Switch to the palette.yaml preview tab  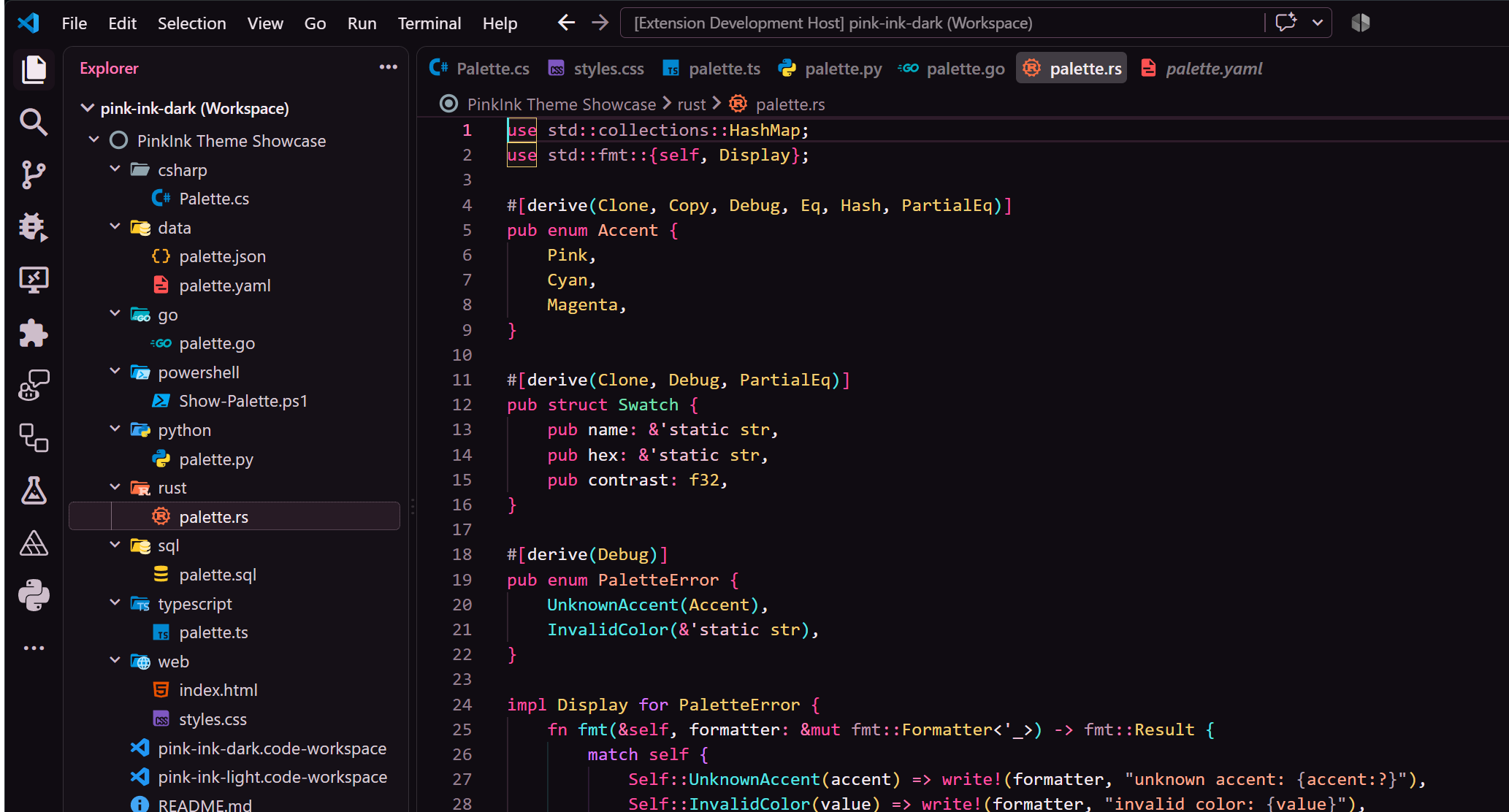(x=1202, y=68)
